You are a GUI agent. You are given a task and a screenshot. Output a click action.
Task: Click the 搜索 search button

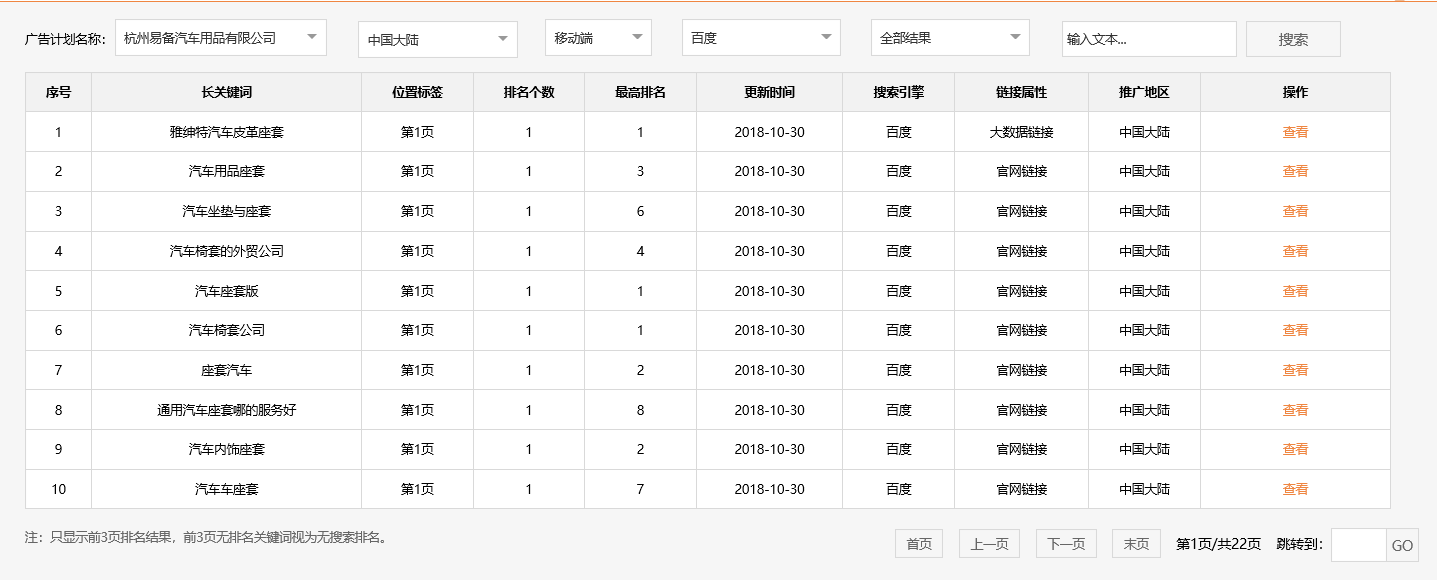click(x=1291, y=38)
